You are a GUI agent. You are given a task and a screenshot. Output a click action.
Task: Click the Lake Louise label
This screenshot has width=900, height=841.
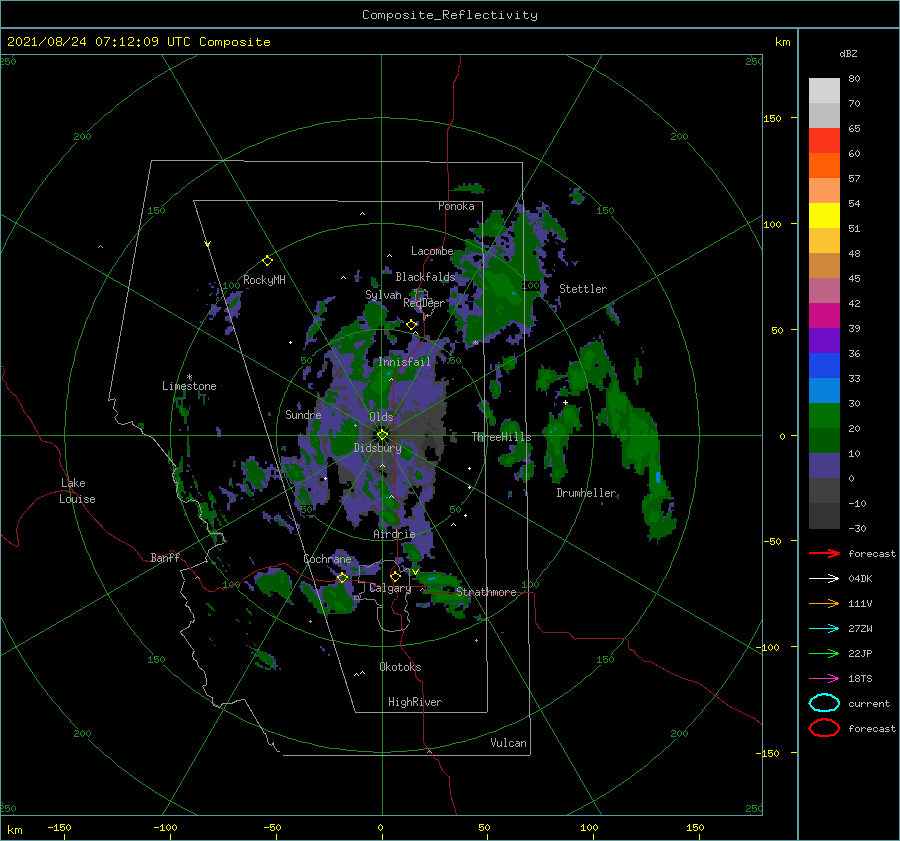pos(78,491)
